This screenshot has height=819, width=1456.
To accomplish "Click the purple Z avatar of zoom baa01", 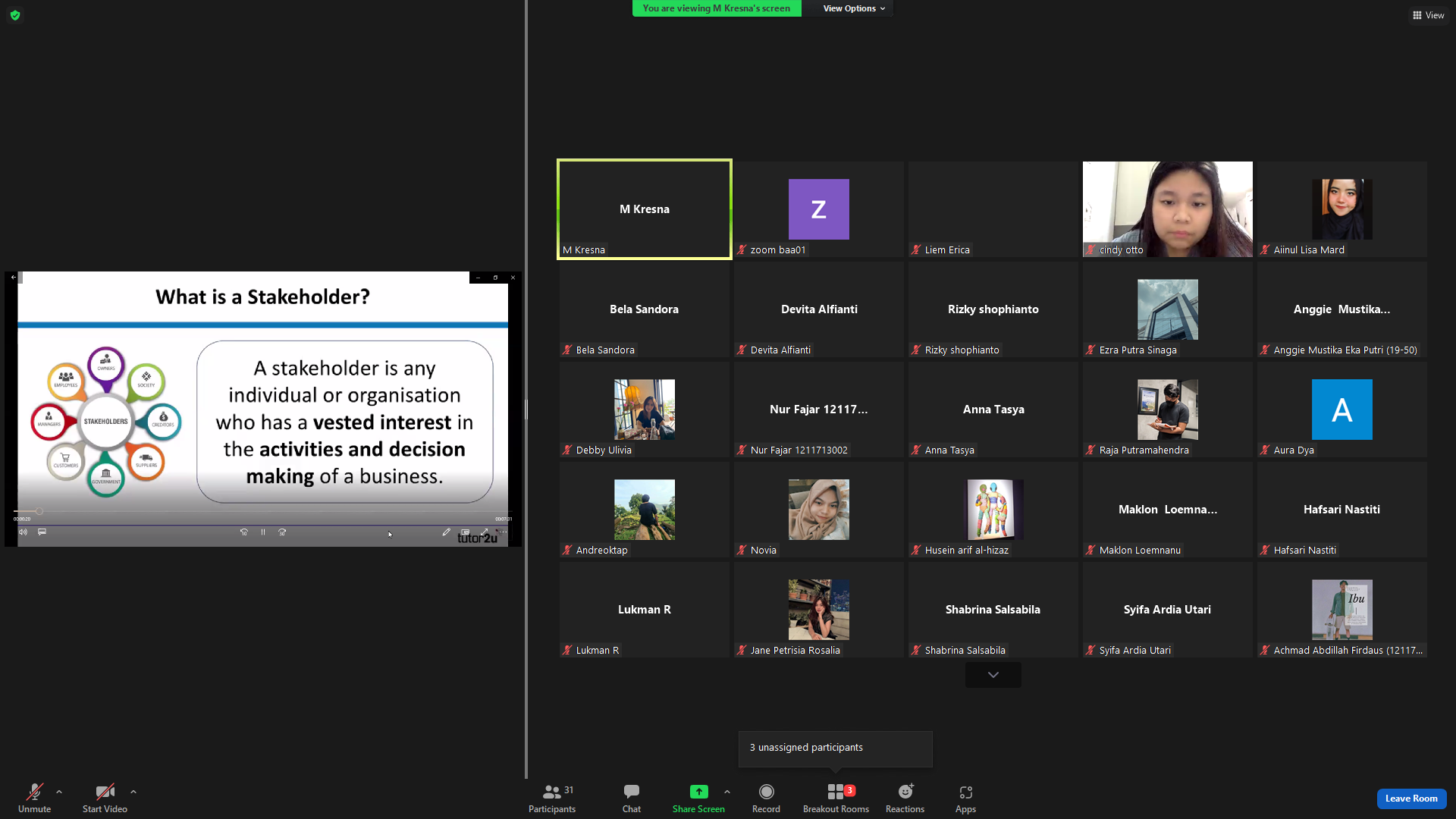I will pyautogui.click(x=819, y=209).
